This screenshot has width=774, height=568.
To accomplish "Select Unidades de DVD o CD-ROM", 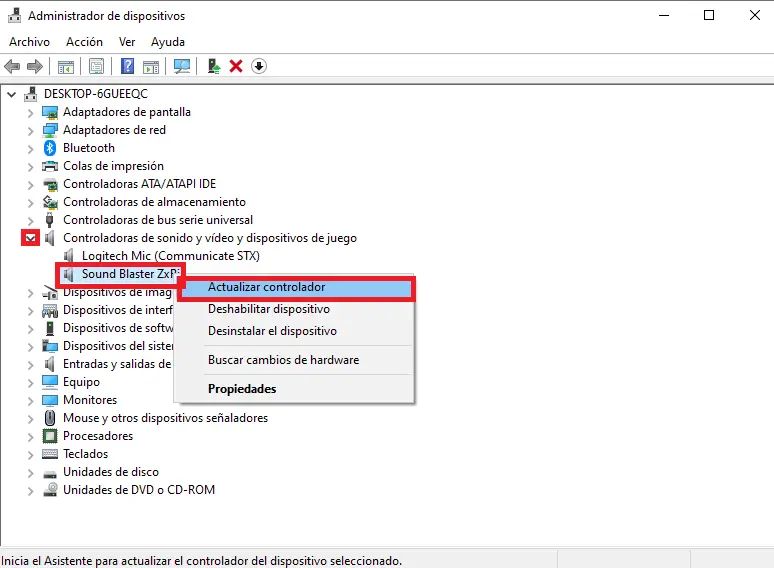I will tap(139, 490).
